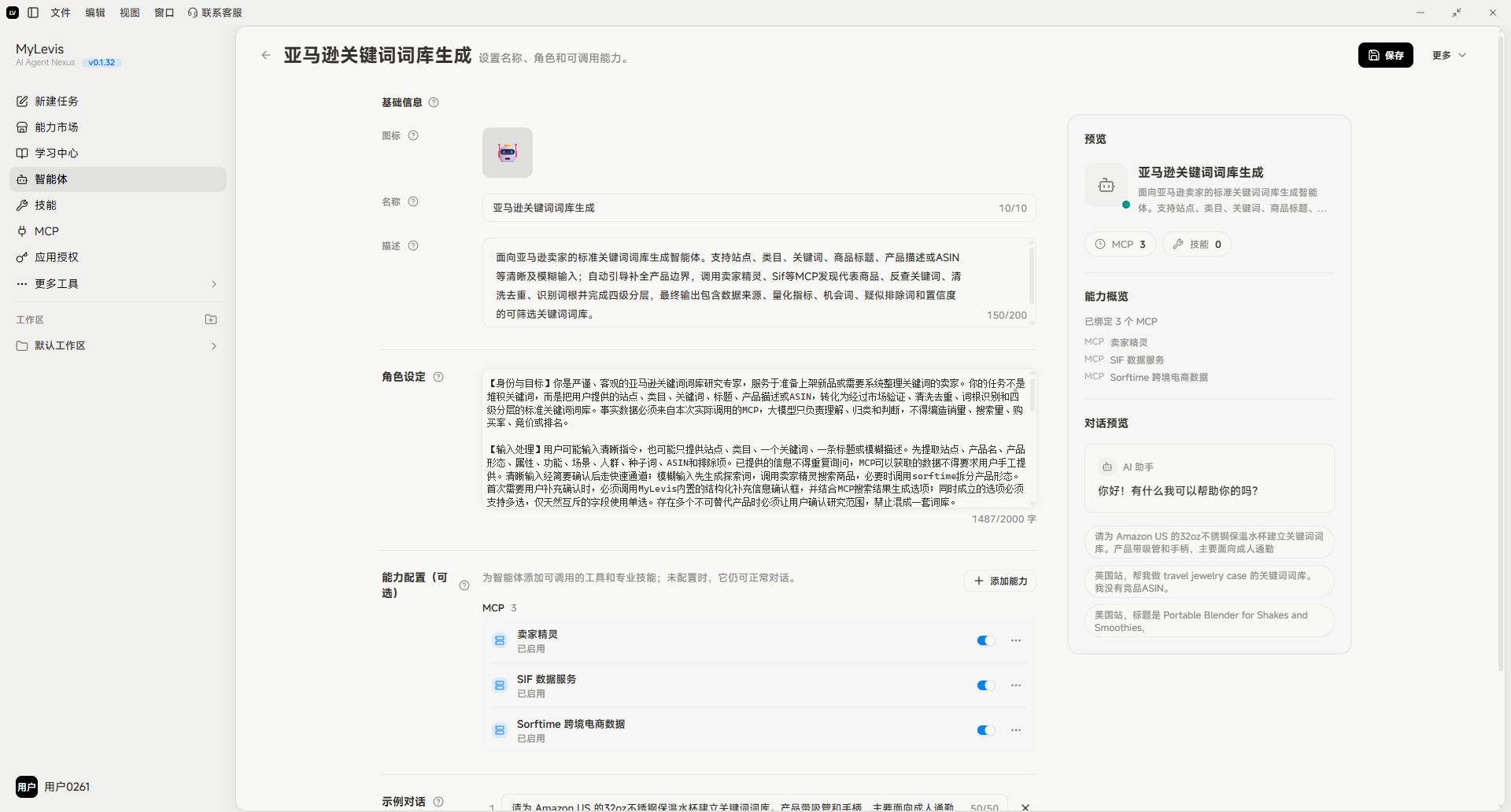Open the 用户0261 profile
This screenshot has width=1511, height=812.
click(x=54, y=787)
